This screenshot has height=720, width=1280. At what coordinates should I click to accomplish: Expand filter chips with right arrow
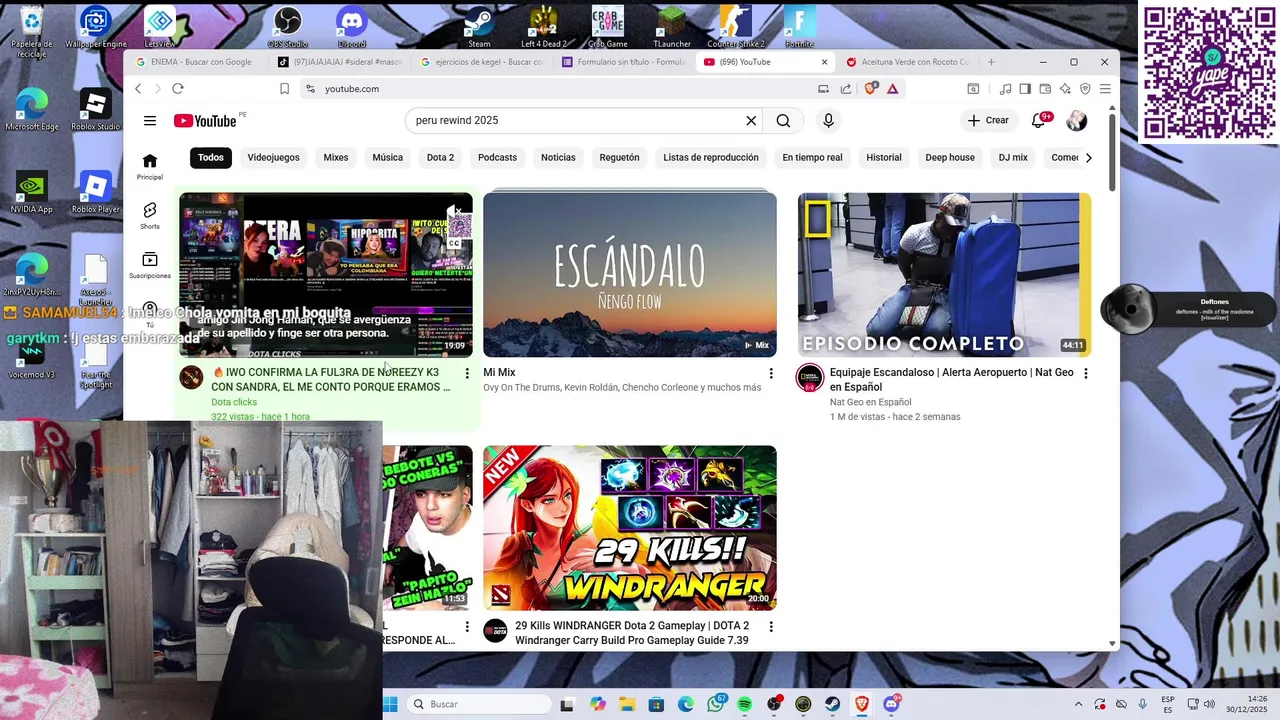1088,158
